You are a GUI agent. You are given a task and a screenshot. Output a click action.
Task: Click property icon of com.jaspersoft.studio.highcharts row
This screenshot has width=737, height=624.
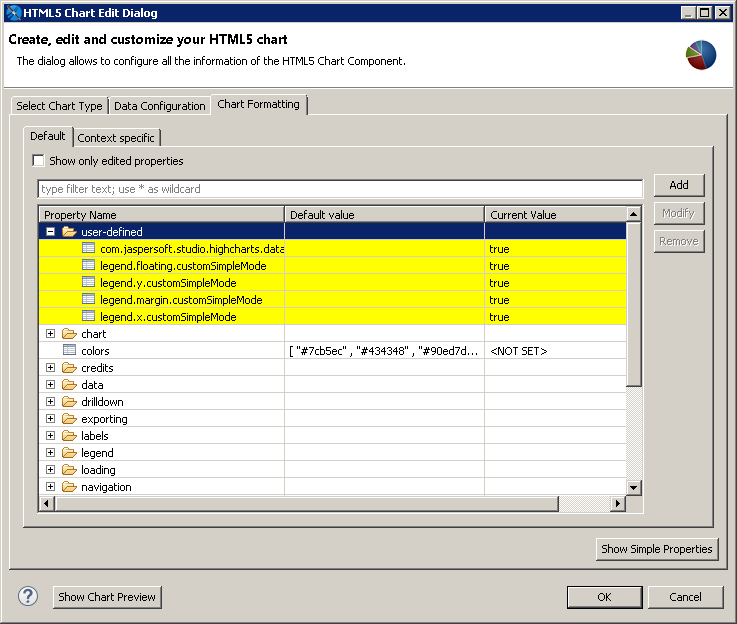[x=88, y=248]
